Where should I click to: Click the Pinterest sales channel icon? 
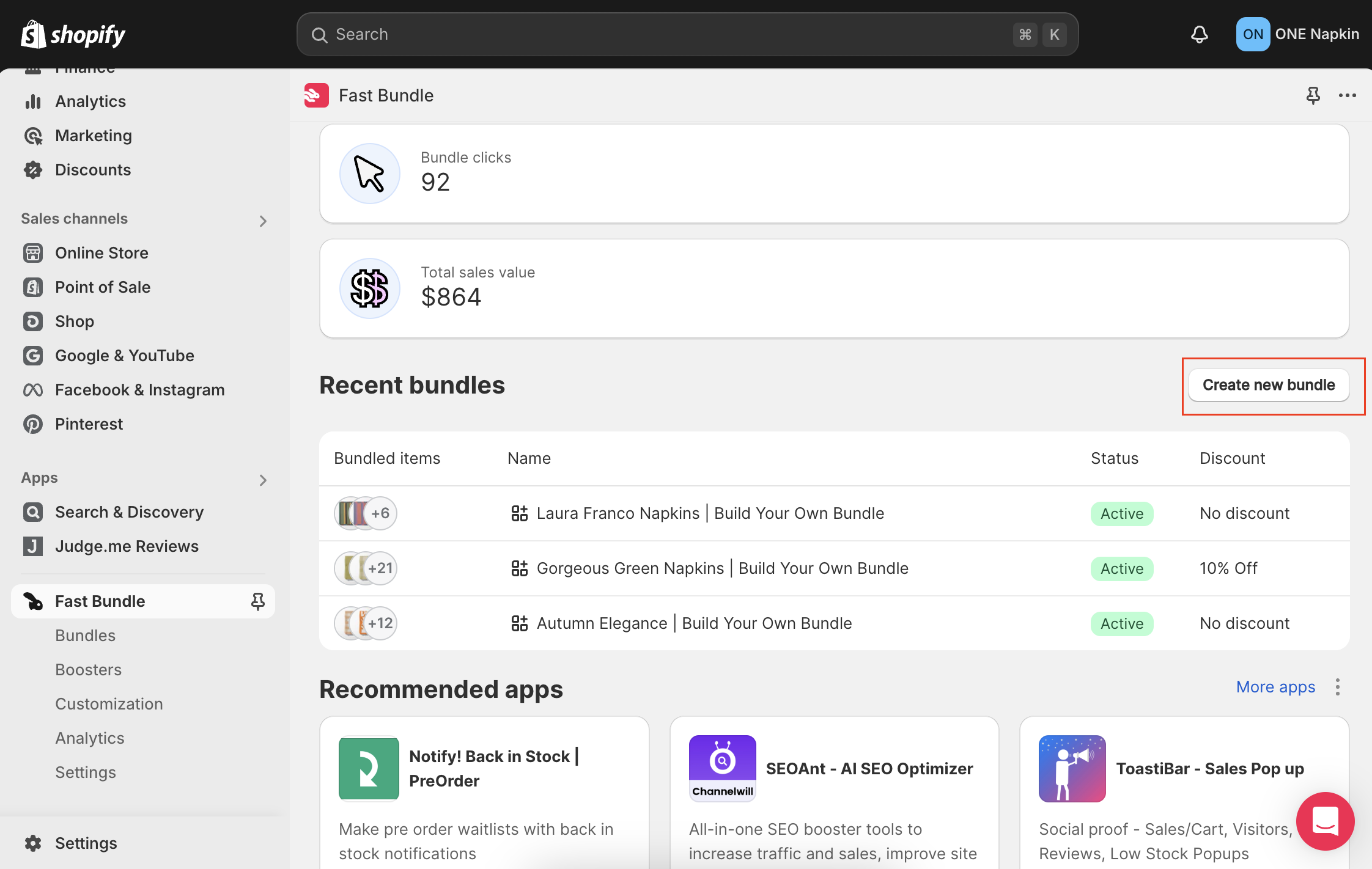33,424
